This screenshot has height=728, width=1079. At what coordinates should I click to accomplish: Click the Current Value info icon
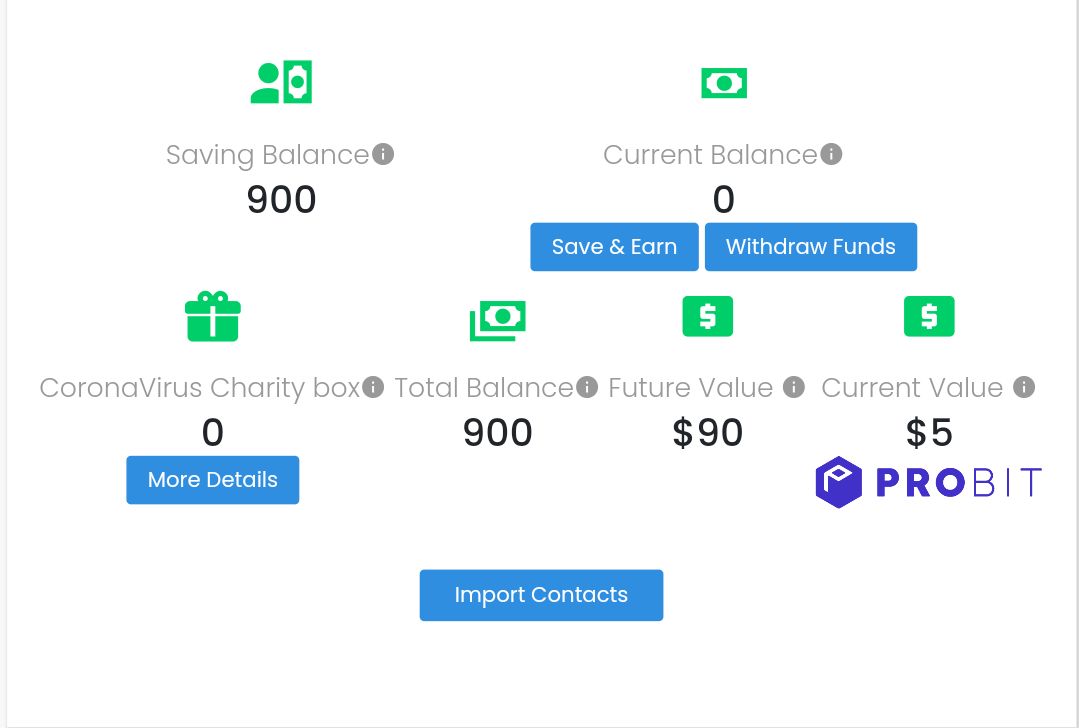(x=1024, y=387)
